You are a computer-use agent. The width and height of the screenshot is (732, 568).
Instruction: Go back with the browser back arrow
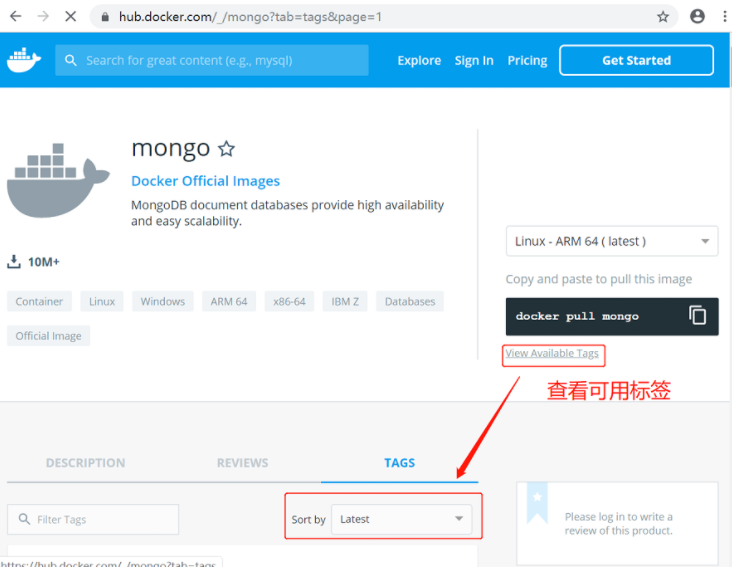(x=15, y=17)
